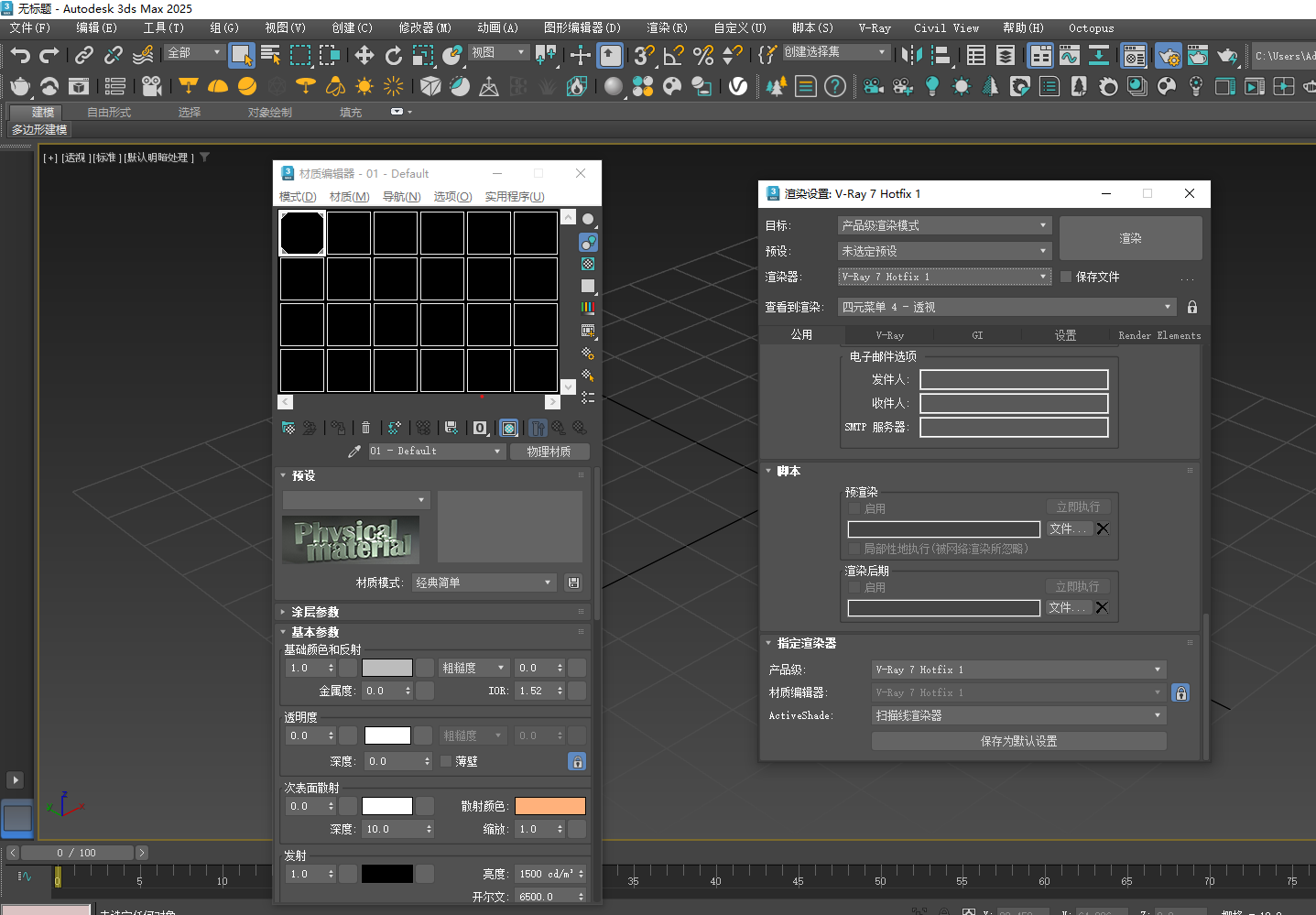Image resolution: width=1316 pixels, height=915 pixels.
Task: Toggle the Angle Snap icon
Action: click(x=674, y=56)
